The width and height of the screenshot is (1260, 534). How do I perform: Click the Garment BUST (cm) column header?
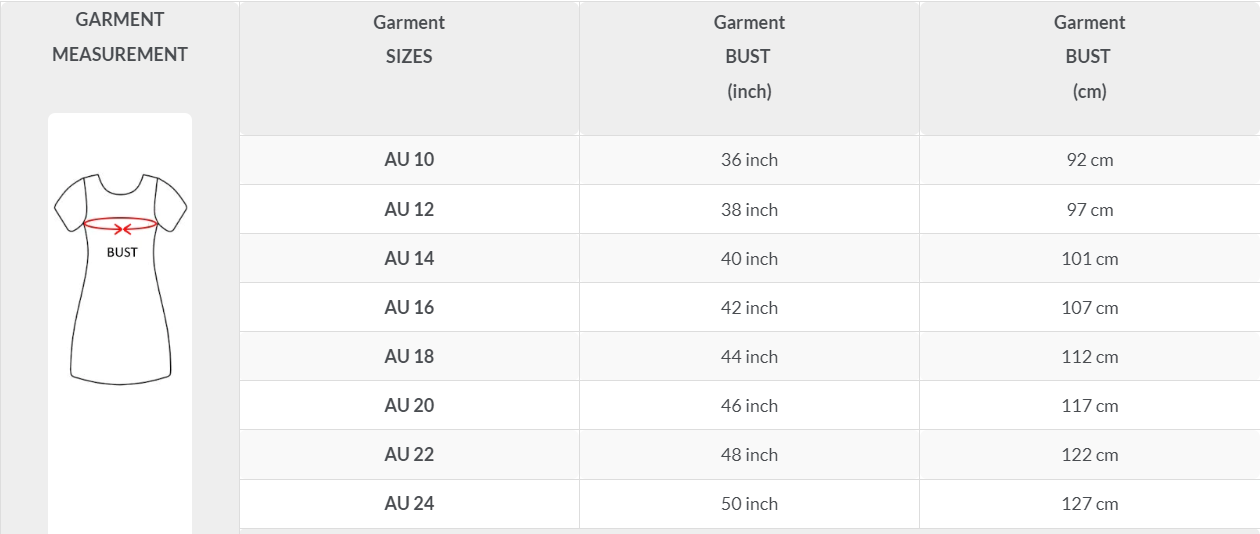(x=1089, y=57)
